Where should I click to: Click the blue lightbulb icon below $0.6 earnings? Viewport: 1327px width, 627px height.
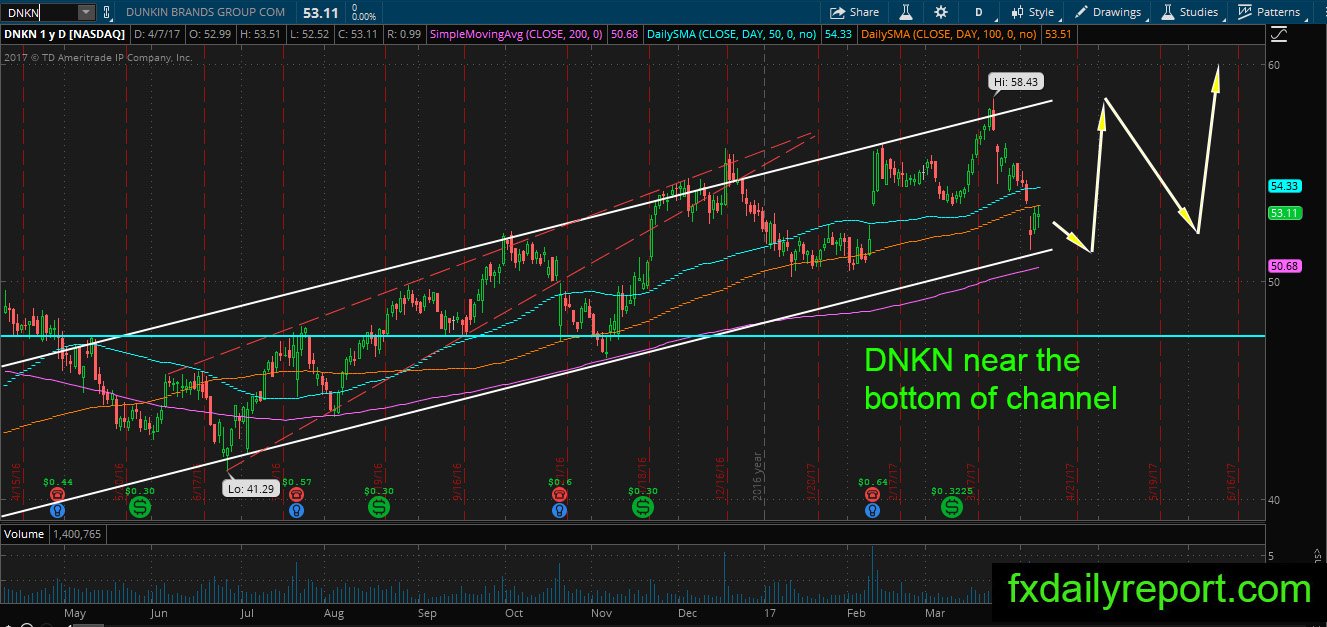[559, 509]
